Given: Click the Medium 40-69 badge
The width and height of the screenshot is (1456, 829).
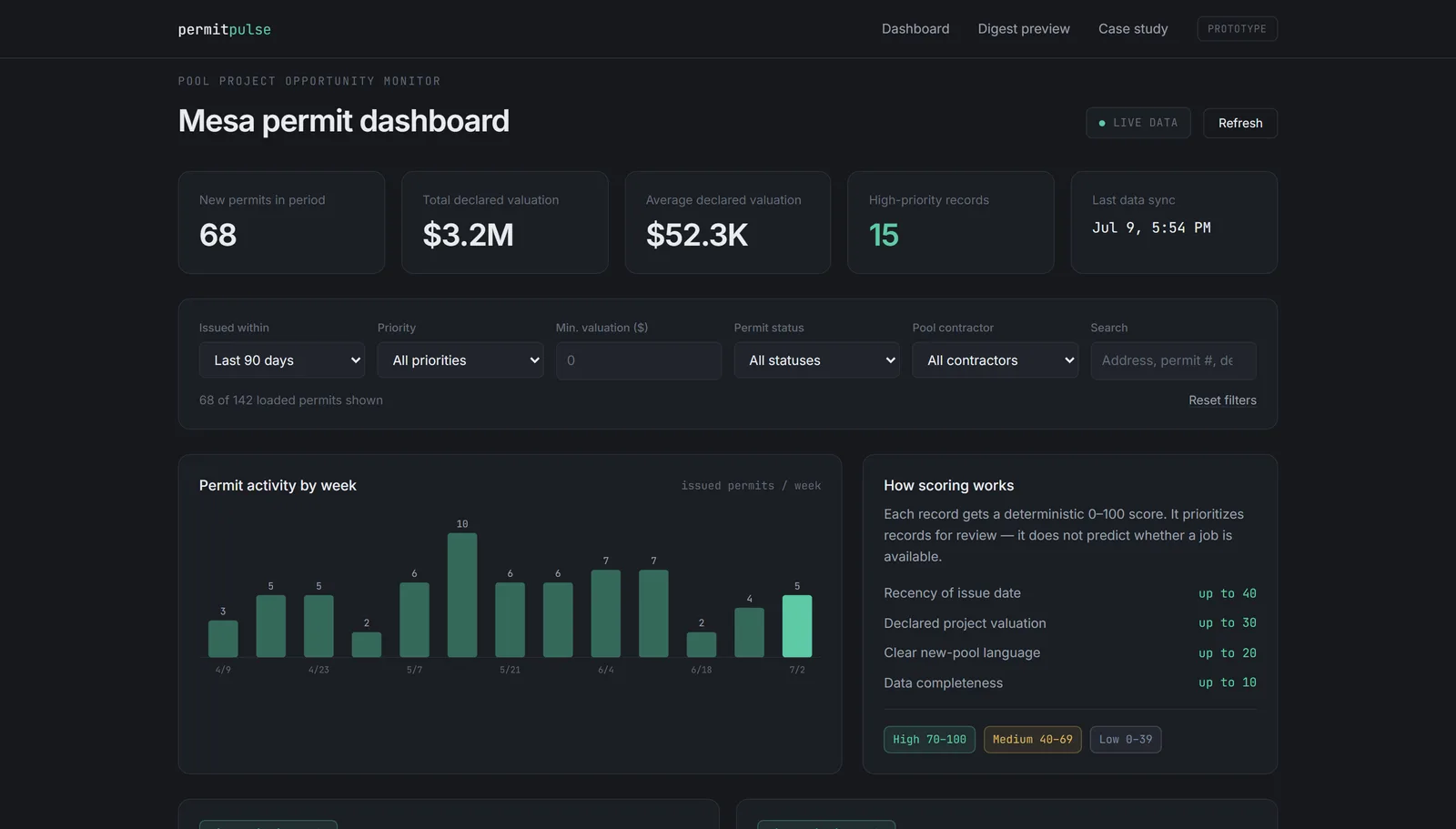Looking at the screenshot, I should click(x=1033, y=740).
